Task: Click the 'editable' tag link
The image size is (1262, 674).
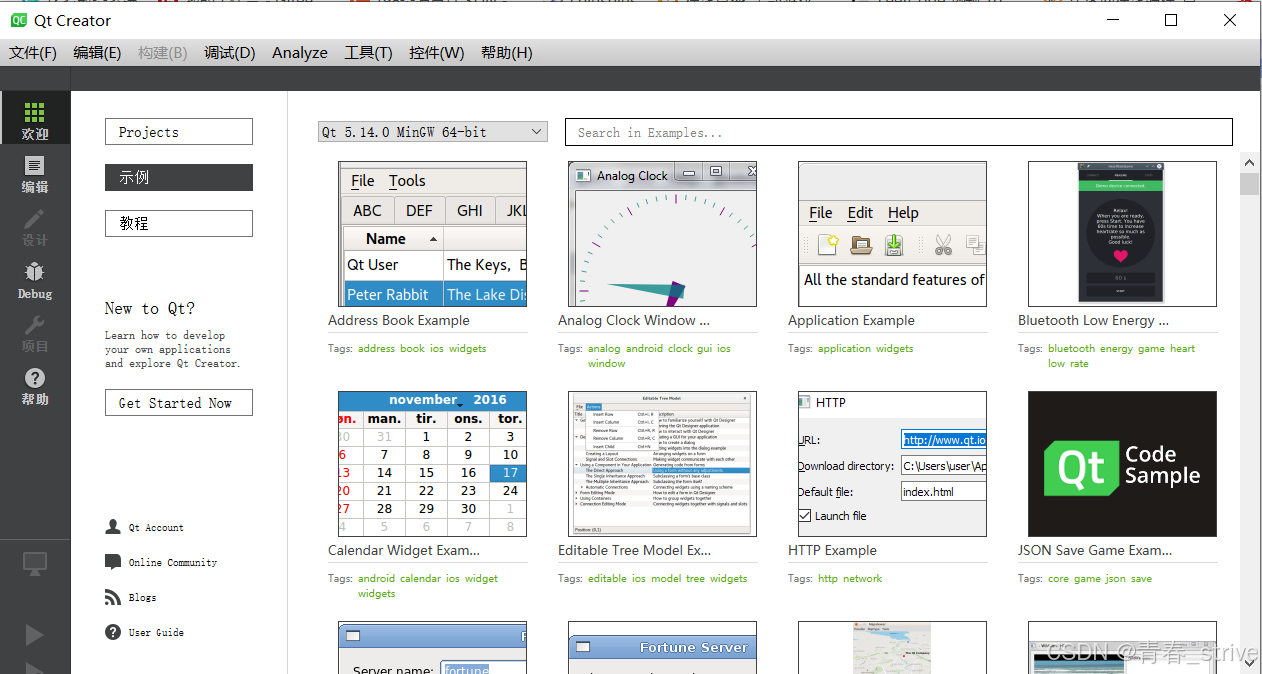Action: click(x=607, y=579)
